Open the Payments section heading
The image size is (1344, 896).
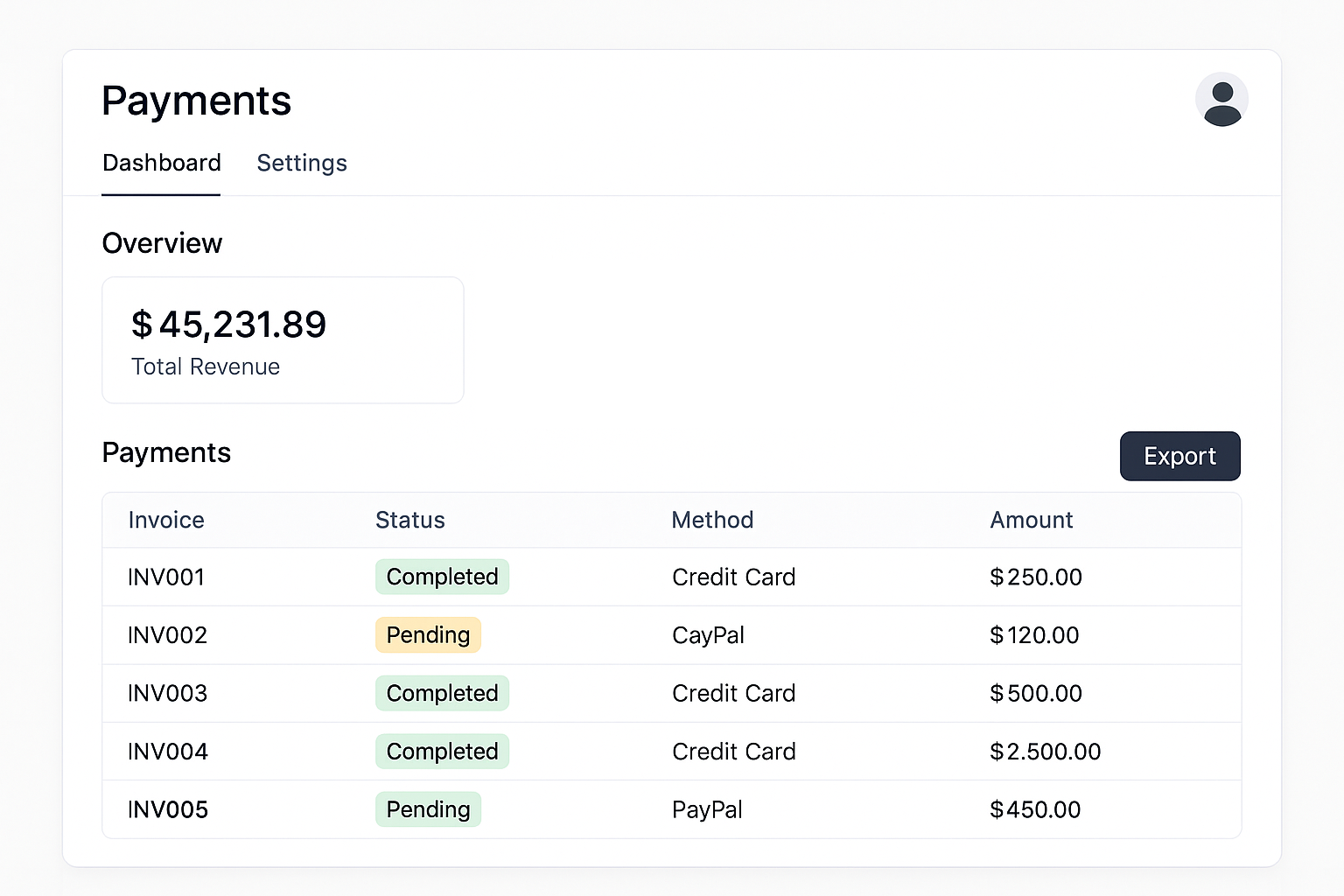(x=166, y=452)
